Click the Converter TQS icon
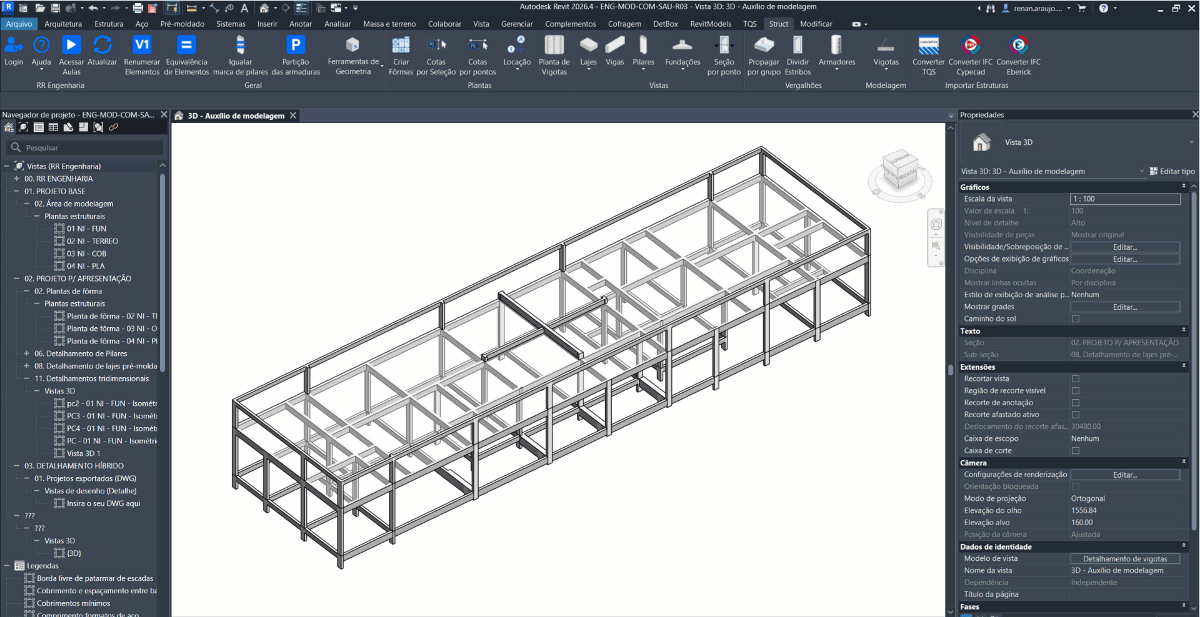The width and height of the screenshot is (1200, 617). [x=929, y=45]
